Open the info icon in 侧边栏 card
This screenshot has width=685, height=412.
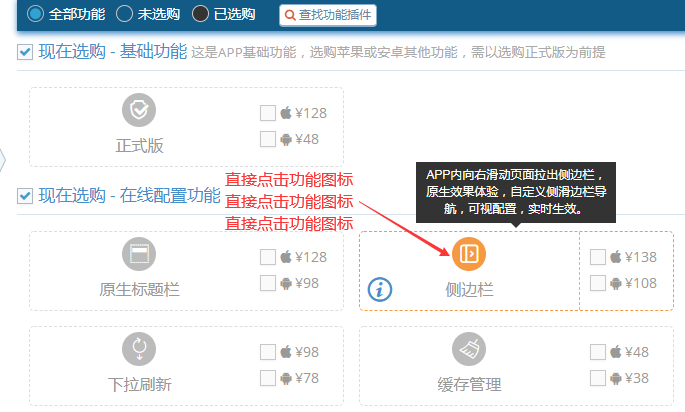380,289
